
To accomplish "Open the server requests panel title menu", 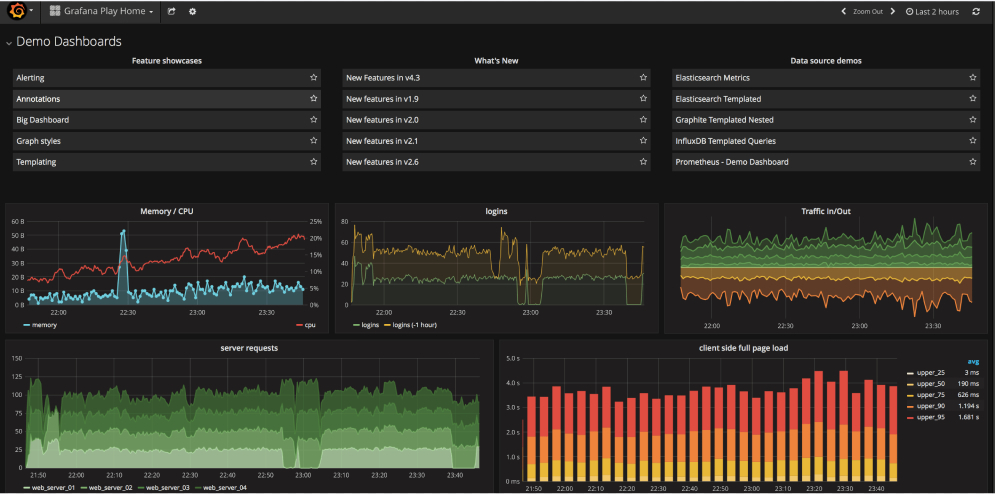I will tap(249, 347).
